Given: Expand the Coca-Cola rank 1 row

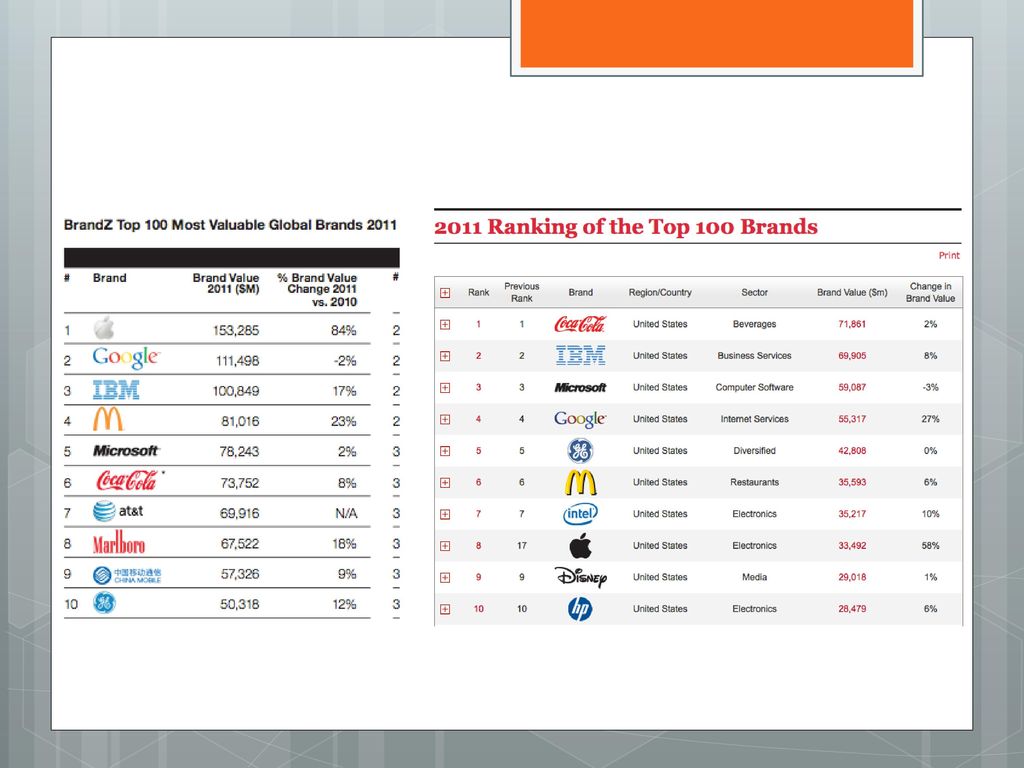Looking at the screenshot, I should point(445,325).
